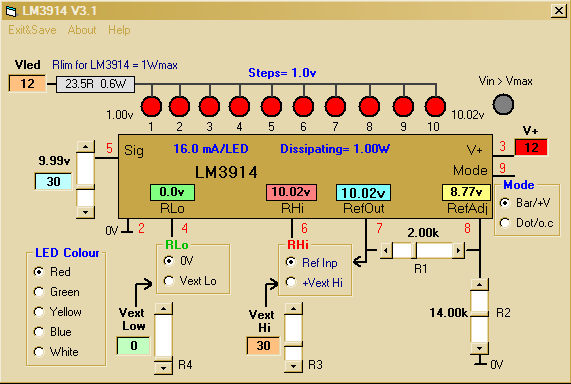Click the Vled value field showing 12
This screenshot has height=384, width=571.
click(27, 84)
